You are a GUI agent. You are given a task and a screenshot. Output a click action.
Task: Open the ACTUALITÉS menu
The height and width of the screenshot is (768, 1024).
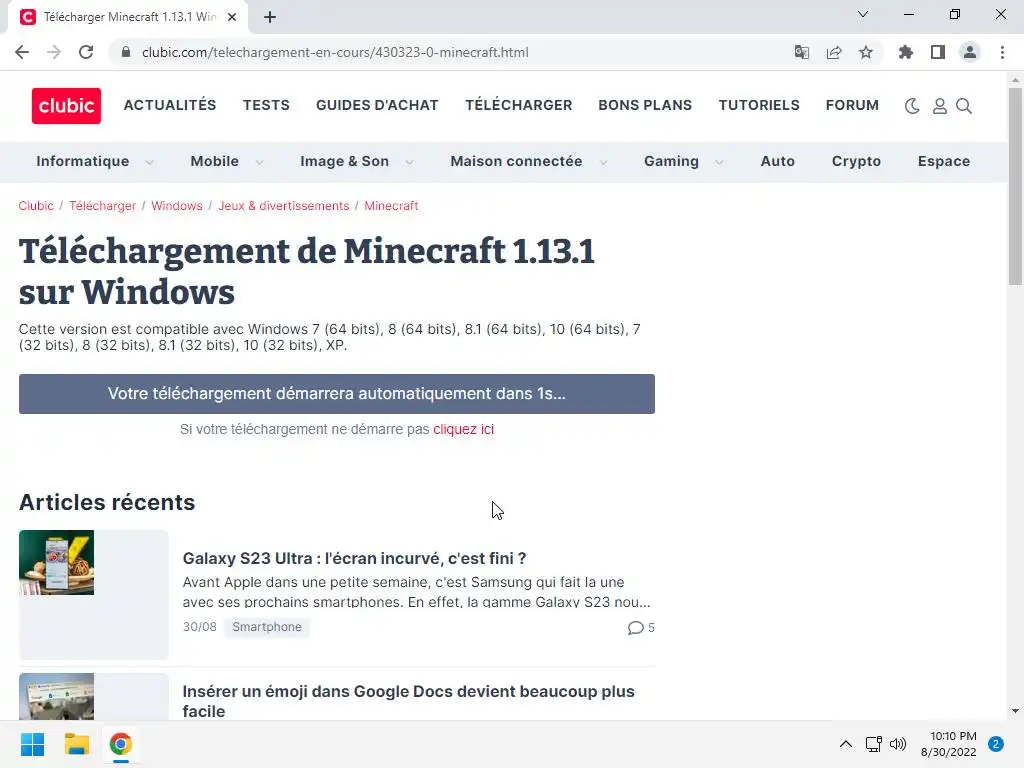(x=170, y=105)
